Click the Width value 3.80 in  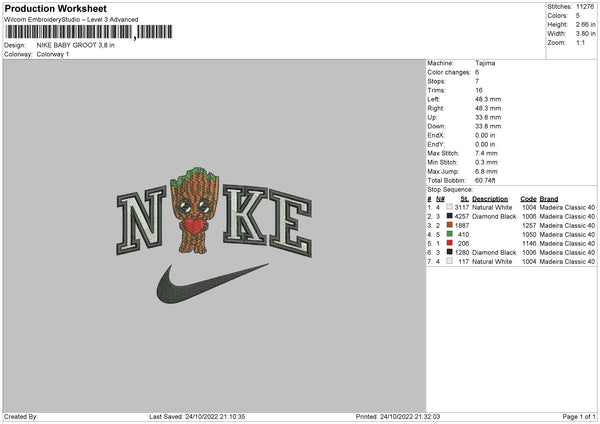coord(585,34)
